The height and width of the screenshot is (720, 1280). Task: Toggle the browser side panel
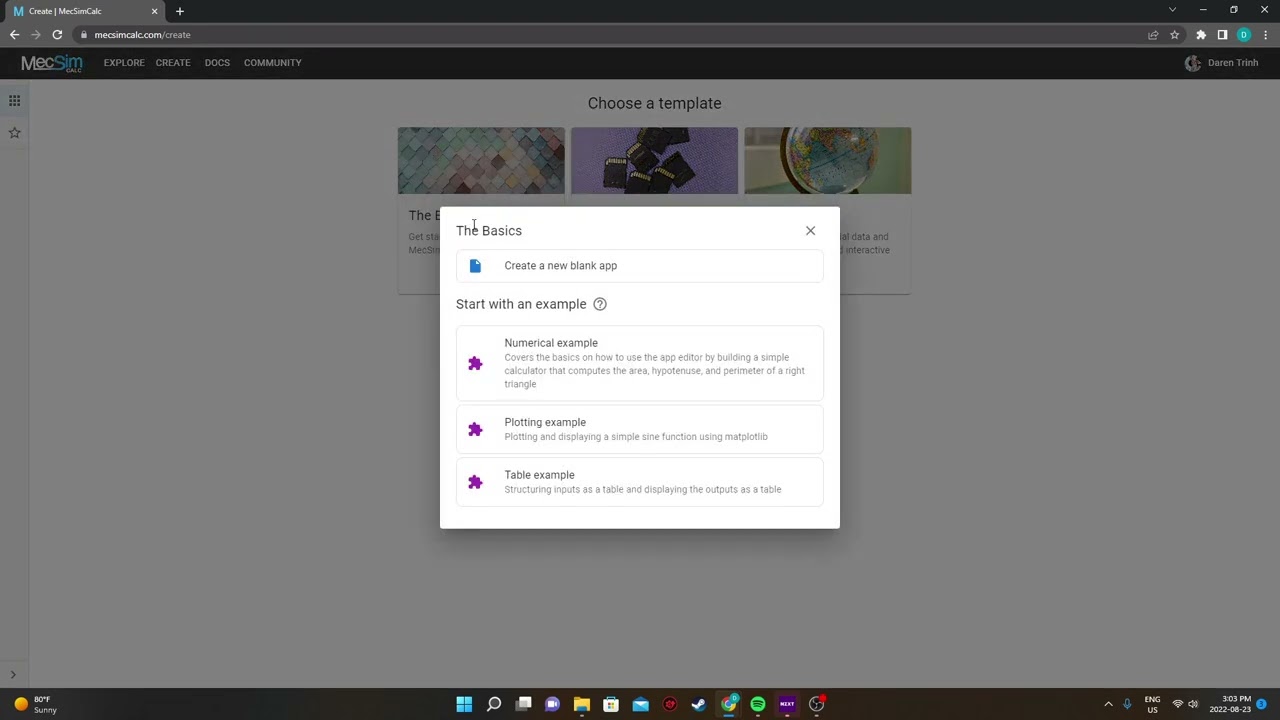click(1222, 35)
